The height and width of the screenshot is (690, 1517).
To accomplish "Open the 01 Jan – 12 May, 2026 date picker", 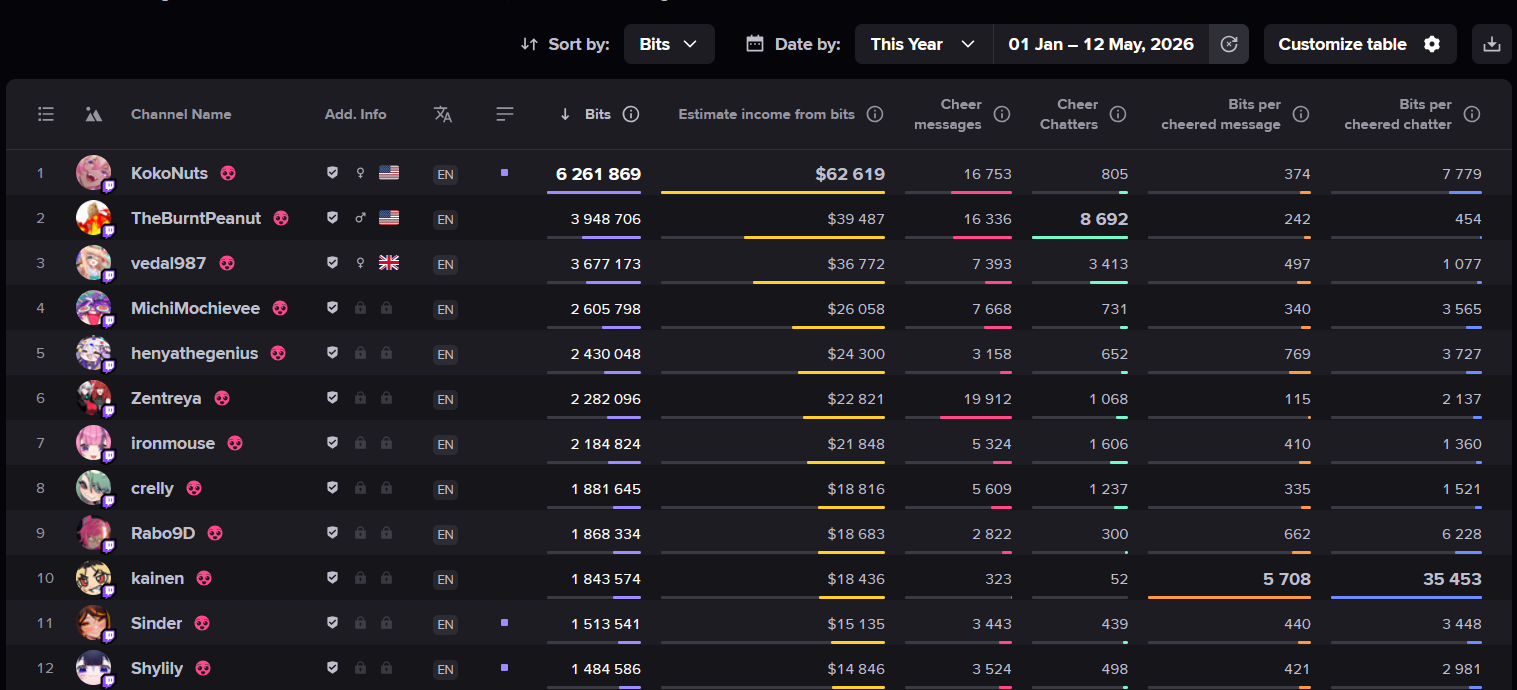I will point(1101,44).
